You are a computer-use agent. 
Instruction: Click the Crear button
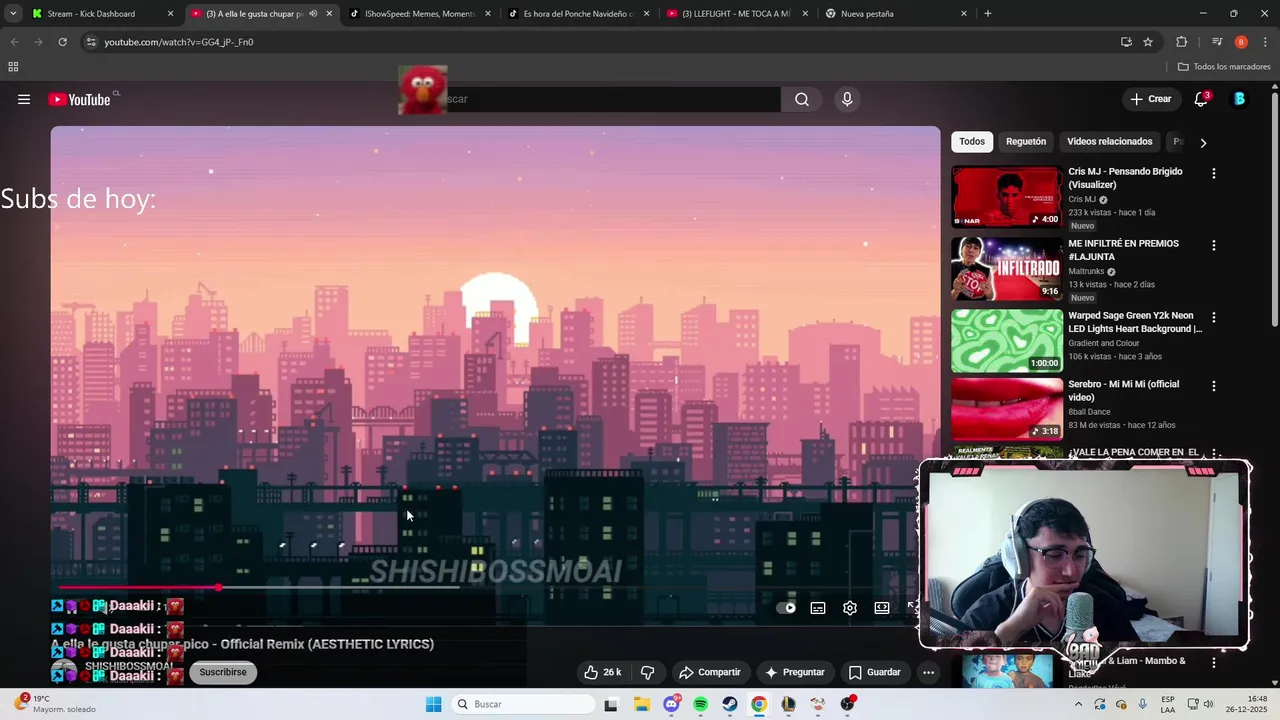(1150, 99)
